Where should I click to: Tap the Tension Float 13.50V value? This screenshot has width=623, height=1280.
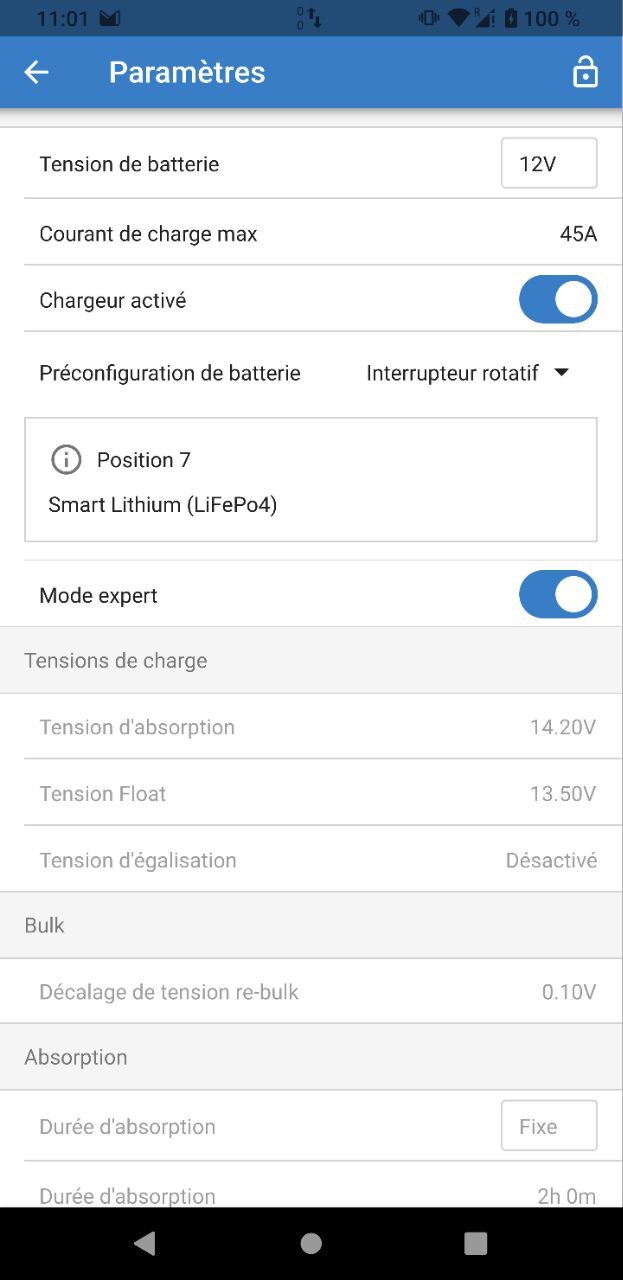pyautogui.click(x=562, y=794)
